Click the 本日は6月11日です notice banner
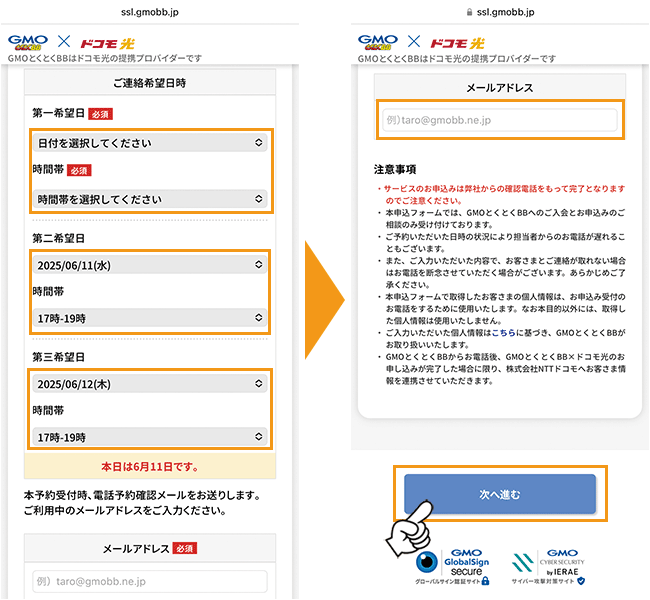This screenshot has height=600, width=650. click(x=149, y=467)
